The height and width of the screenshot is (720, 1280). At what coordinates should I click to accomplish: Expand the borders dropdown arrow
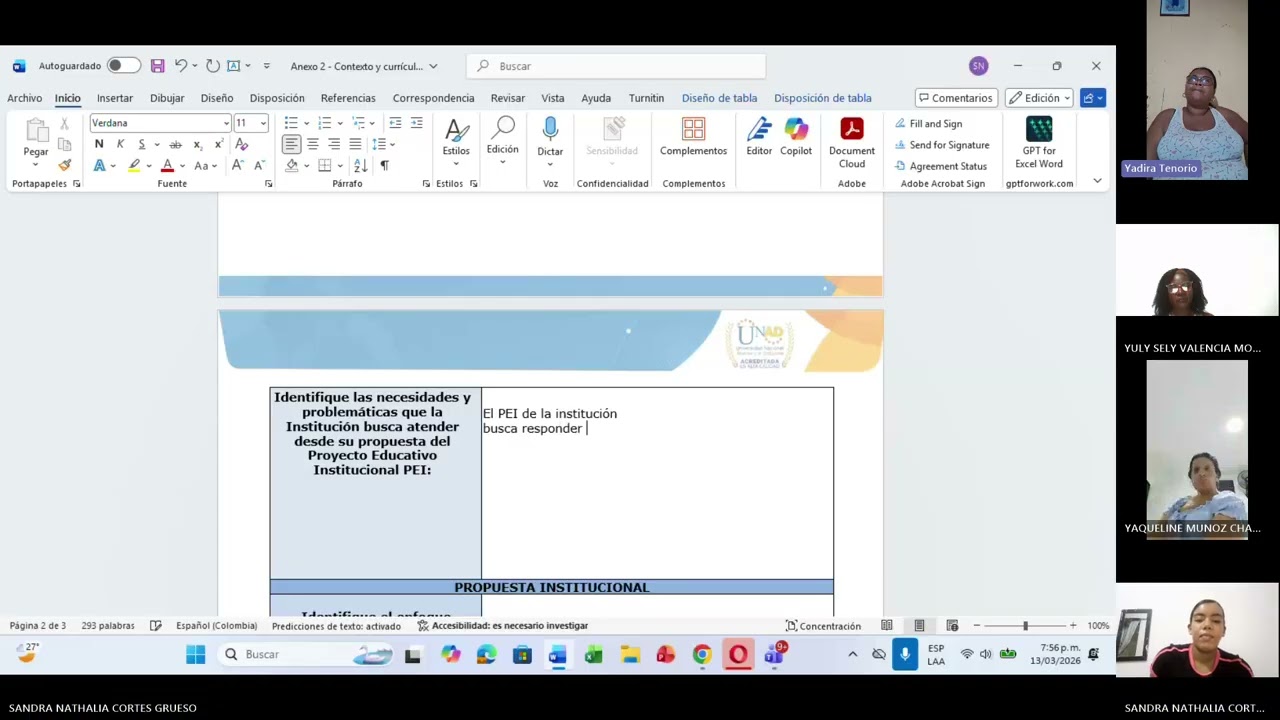point(340,166)
